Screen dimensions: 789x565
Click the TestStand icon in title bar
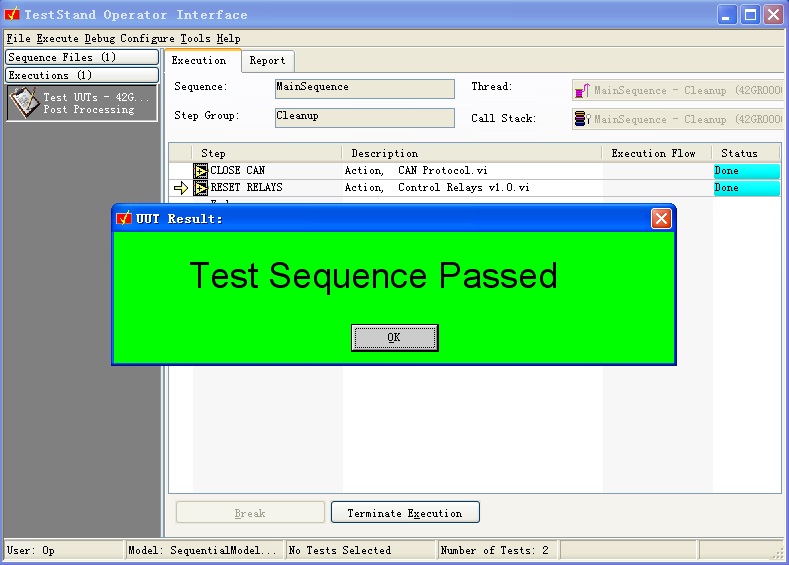pyautogui.click(x=12, y=14)
